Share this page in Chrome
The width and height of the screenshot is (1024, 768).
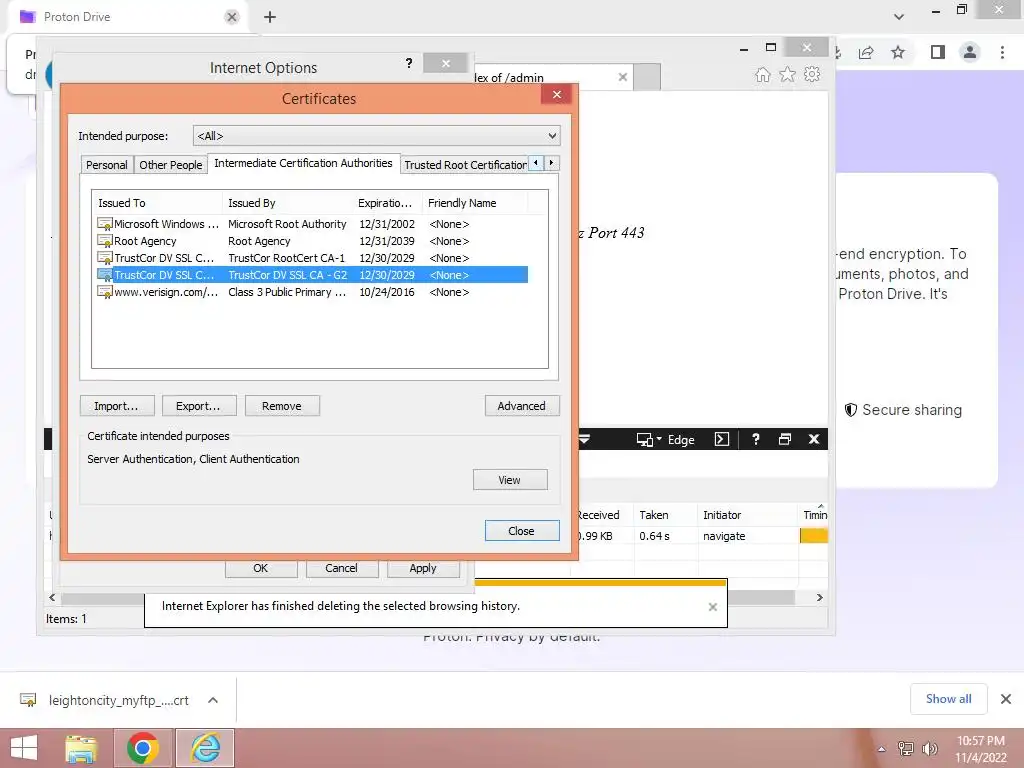(866, 52)
